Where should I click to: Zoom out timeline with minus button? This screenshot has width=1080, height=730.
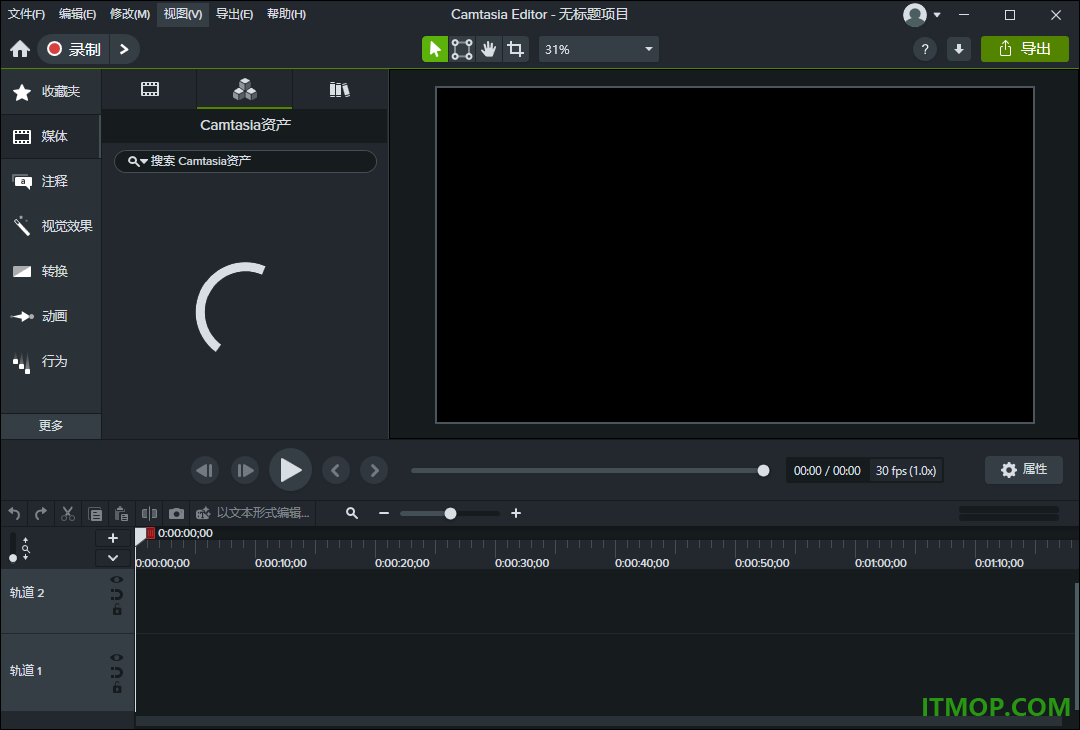(384, 513)
